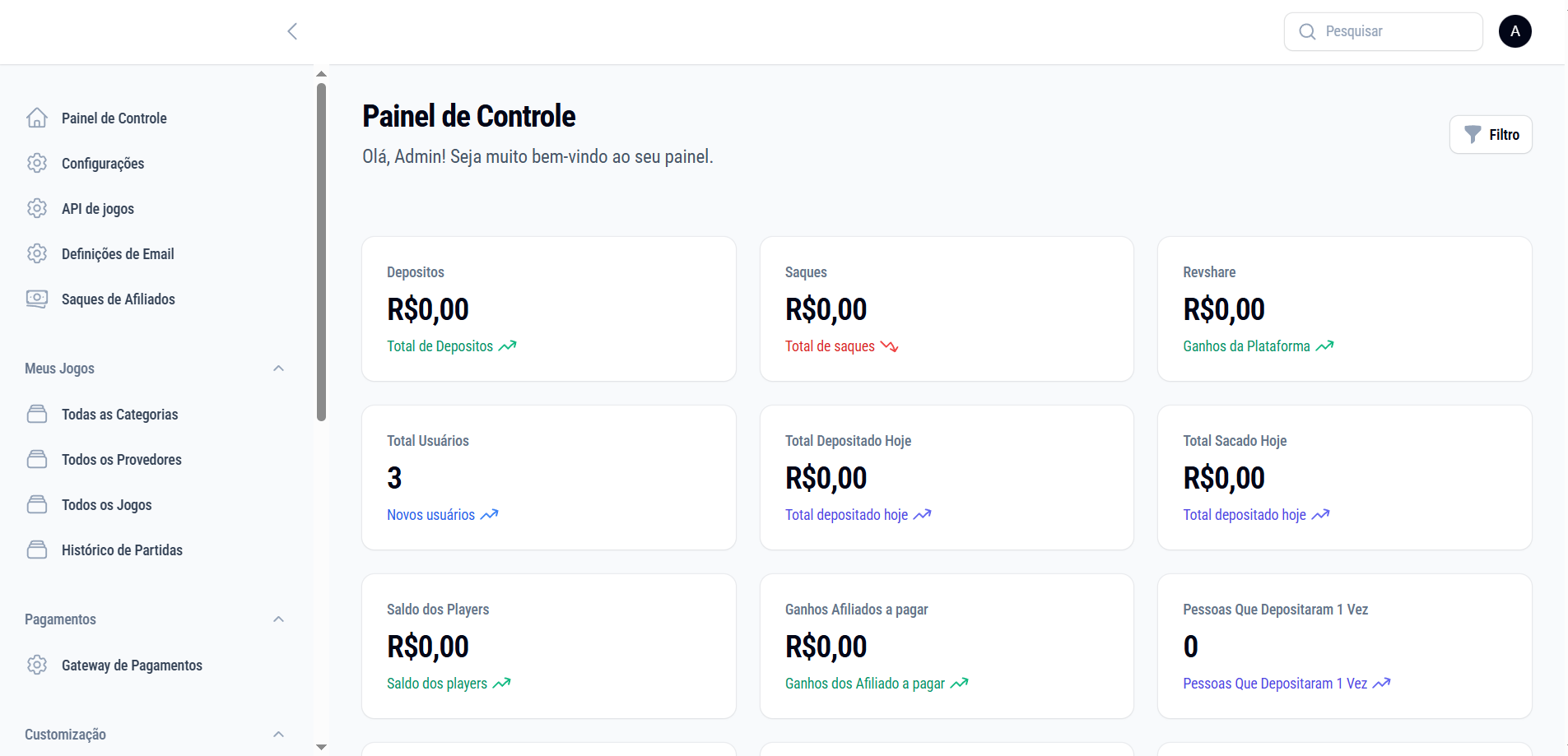1568x756 pixels.
Task: Click the Configurações gear icon
Action: pyautogui.click(x=37, y=163)
